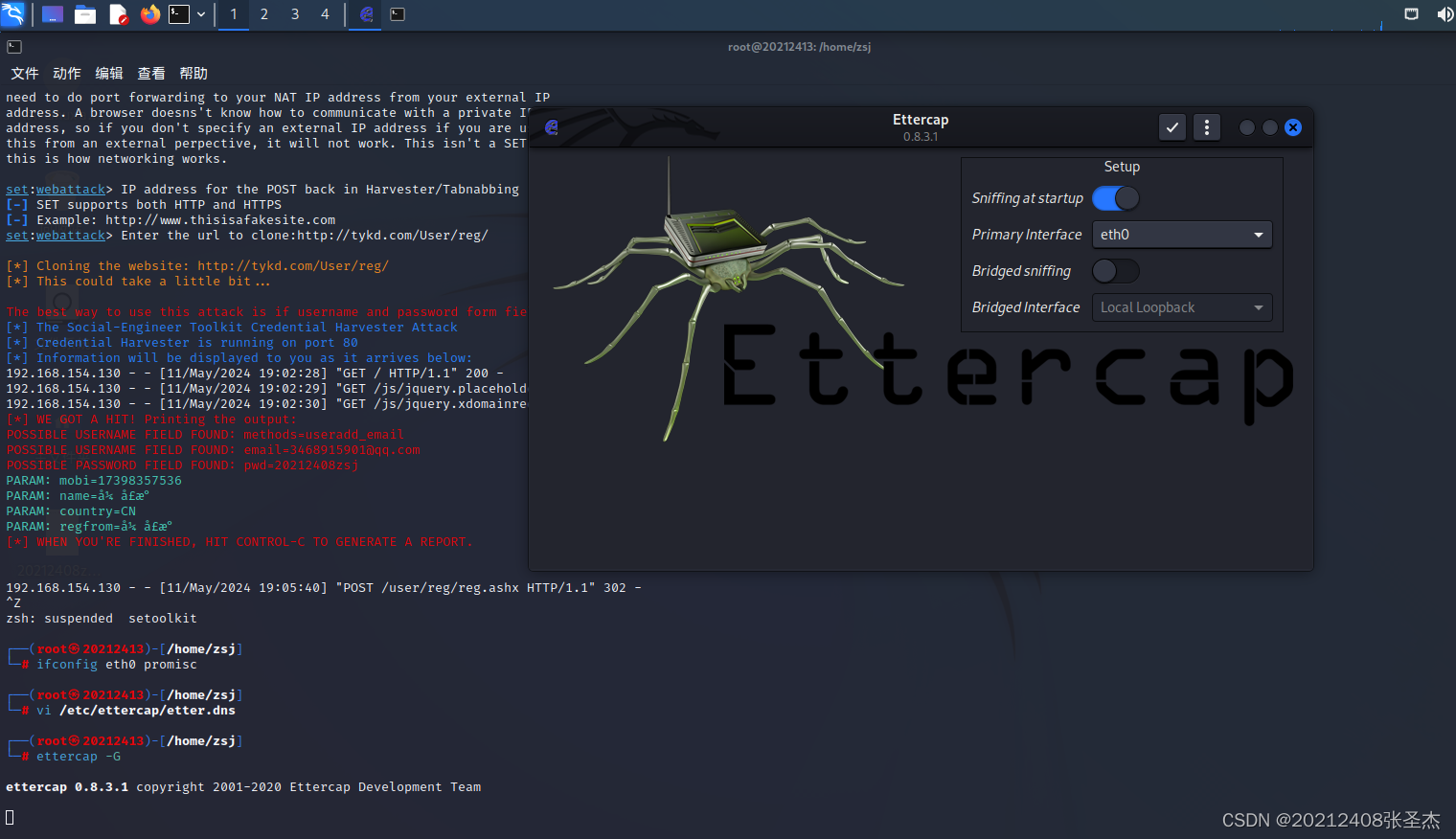
Task: Open the volume speaker tray icon
Action: [1445, 13]
